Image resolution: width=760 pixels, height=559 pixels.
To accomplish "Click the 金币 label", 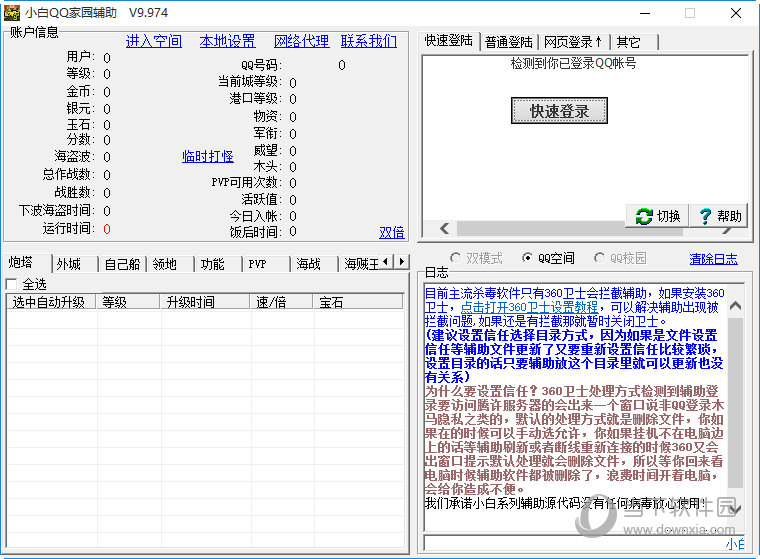I will 81,91.
